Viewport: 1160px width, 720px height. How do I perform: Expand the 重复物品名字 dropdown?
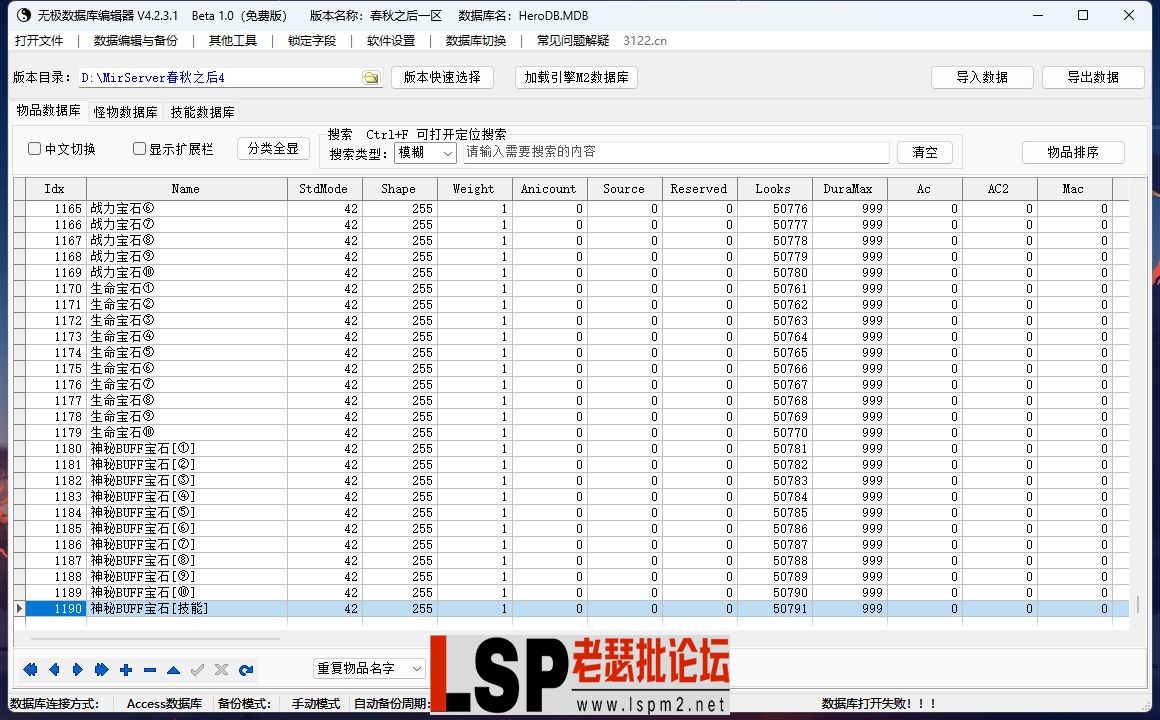tap(369, 668)
